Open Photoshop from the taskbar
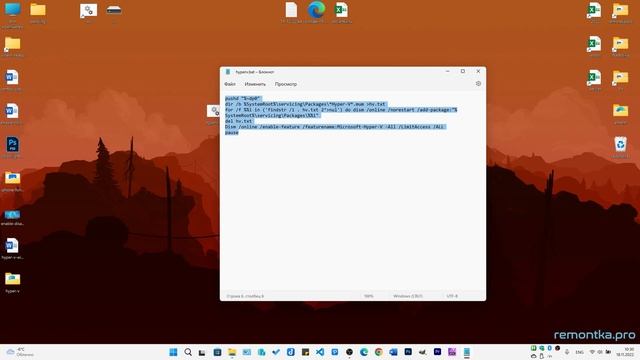 (408, 351)
